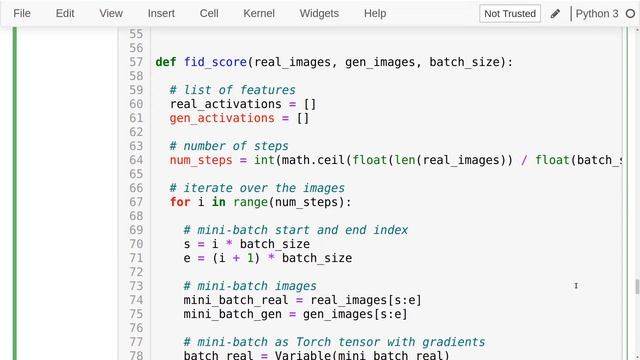The image size is (640, 360).
Task: Click the kernel idle circle indicator
Action: (x=630, y=13)
